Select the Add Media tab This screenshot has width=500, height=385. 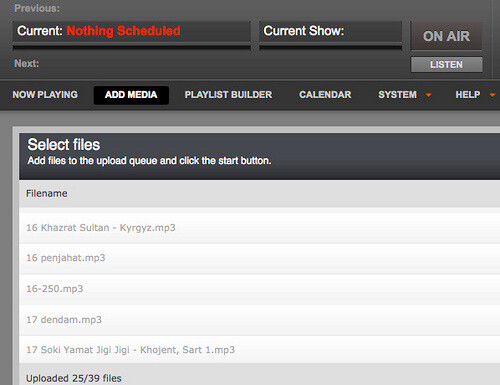click(131, 95)
